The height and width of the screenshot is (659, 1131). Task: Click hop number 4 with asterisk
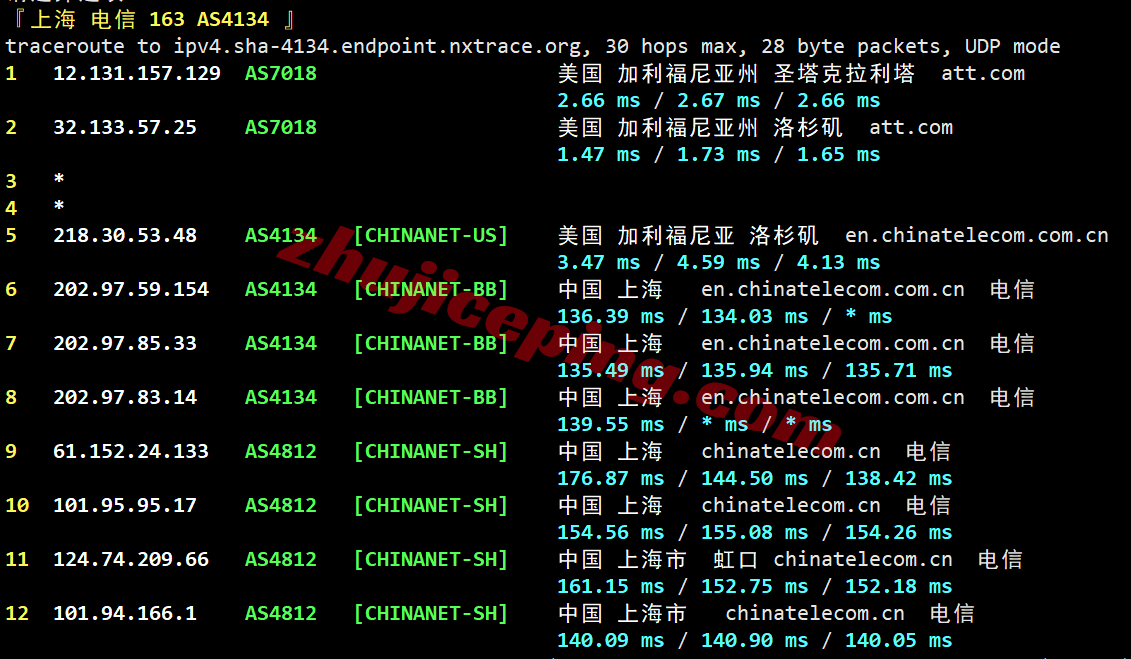35,208
